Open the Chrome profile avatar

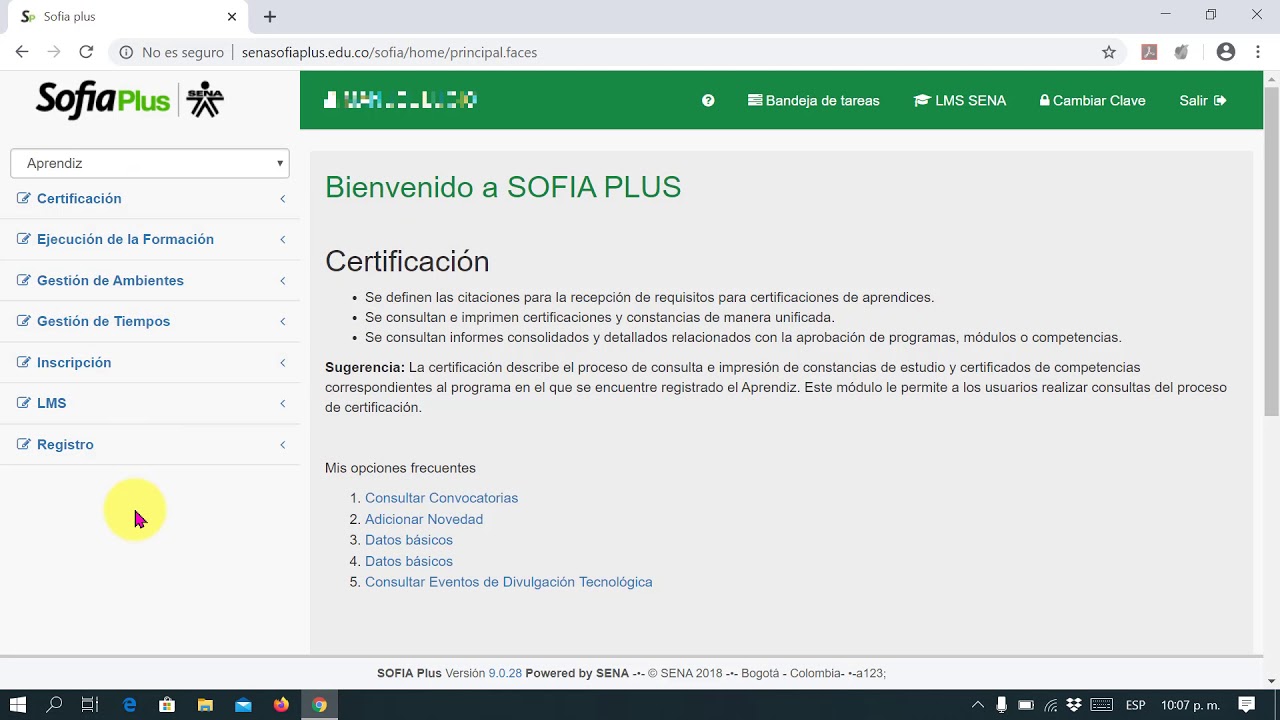[1226, 52]
